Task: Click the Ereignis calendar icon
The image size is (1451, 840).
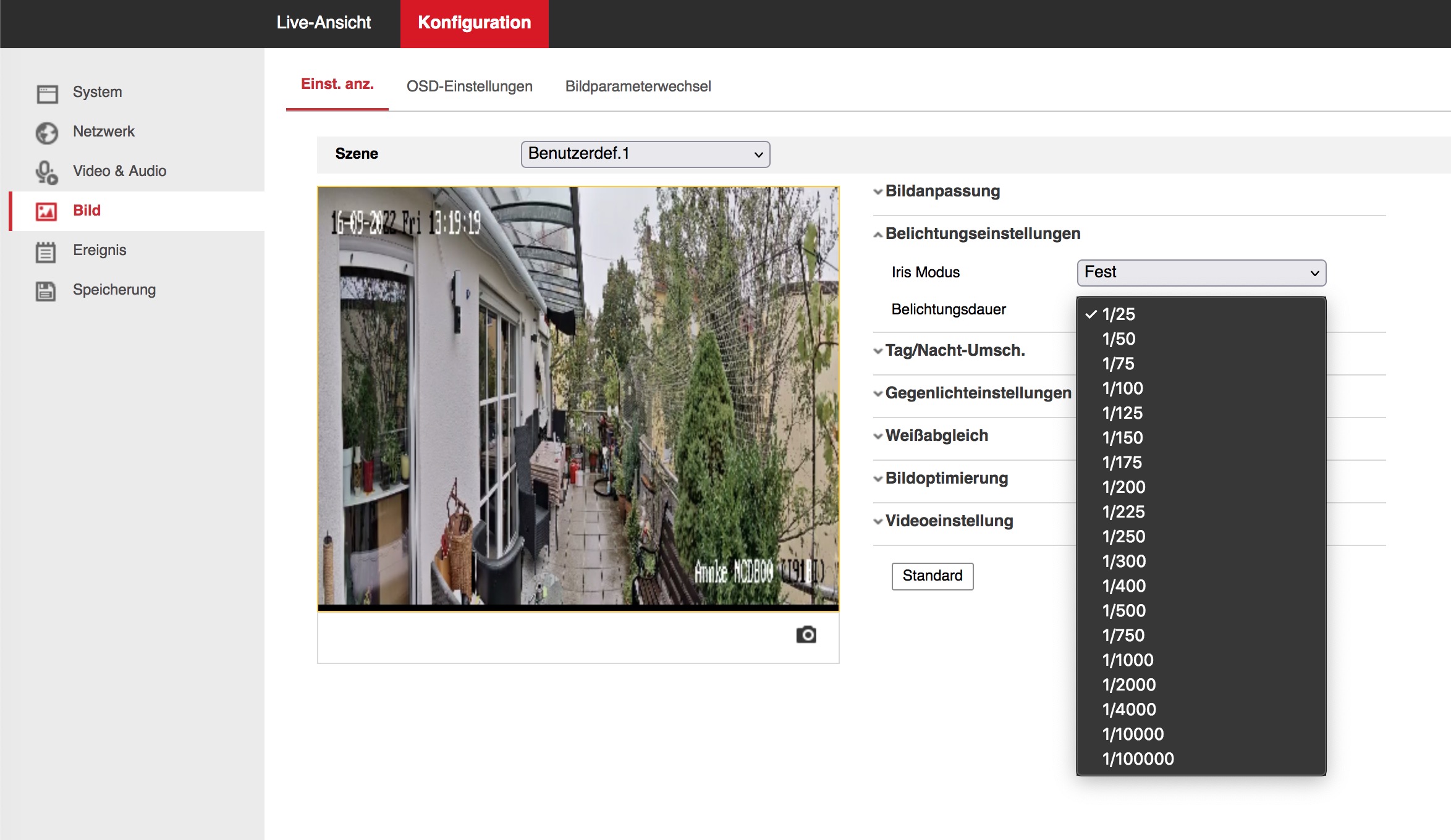Action: (47, 251)
